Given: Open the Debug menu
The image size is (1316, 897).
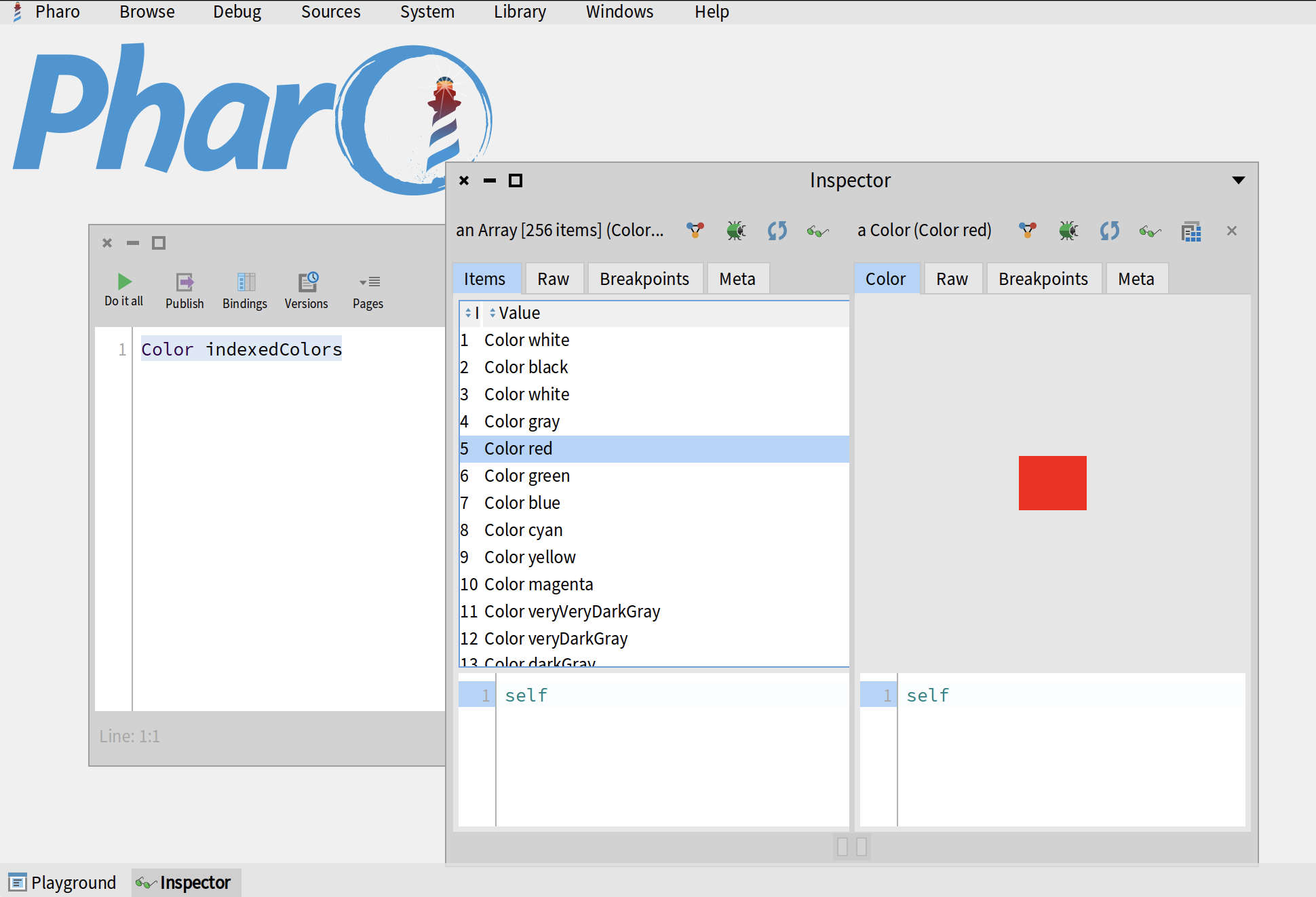Looking at the screenshot, I should (237, 12).
